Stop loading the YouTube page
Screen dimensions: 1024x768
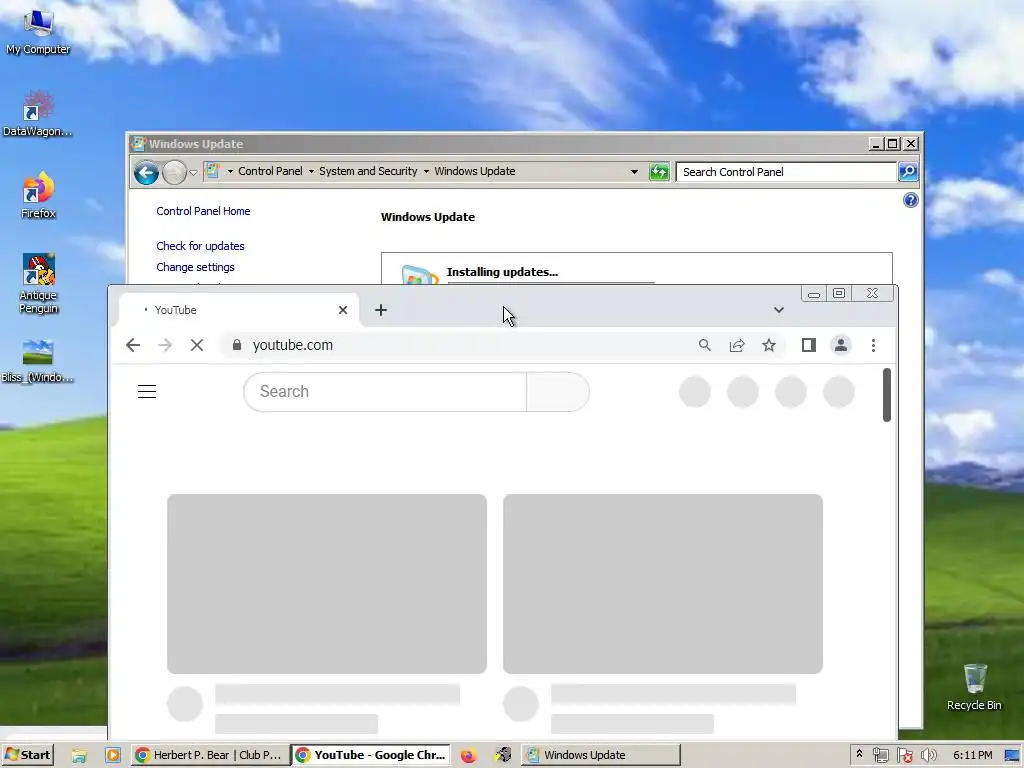point(197,345)
